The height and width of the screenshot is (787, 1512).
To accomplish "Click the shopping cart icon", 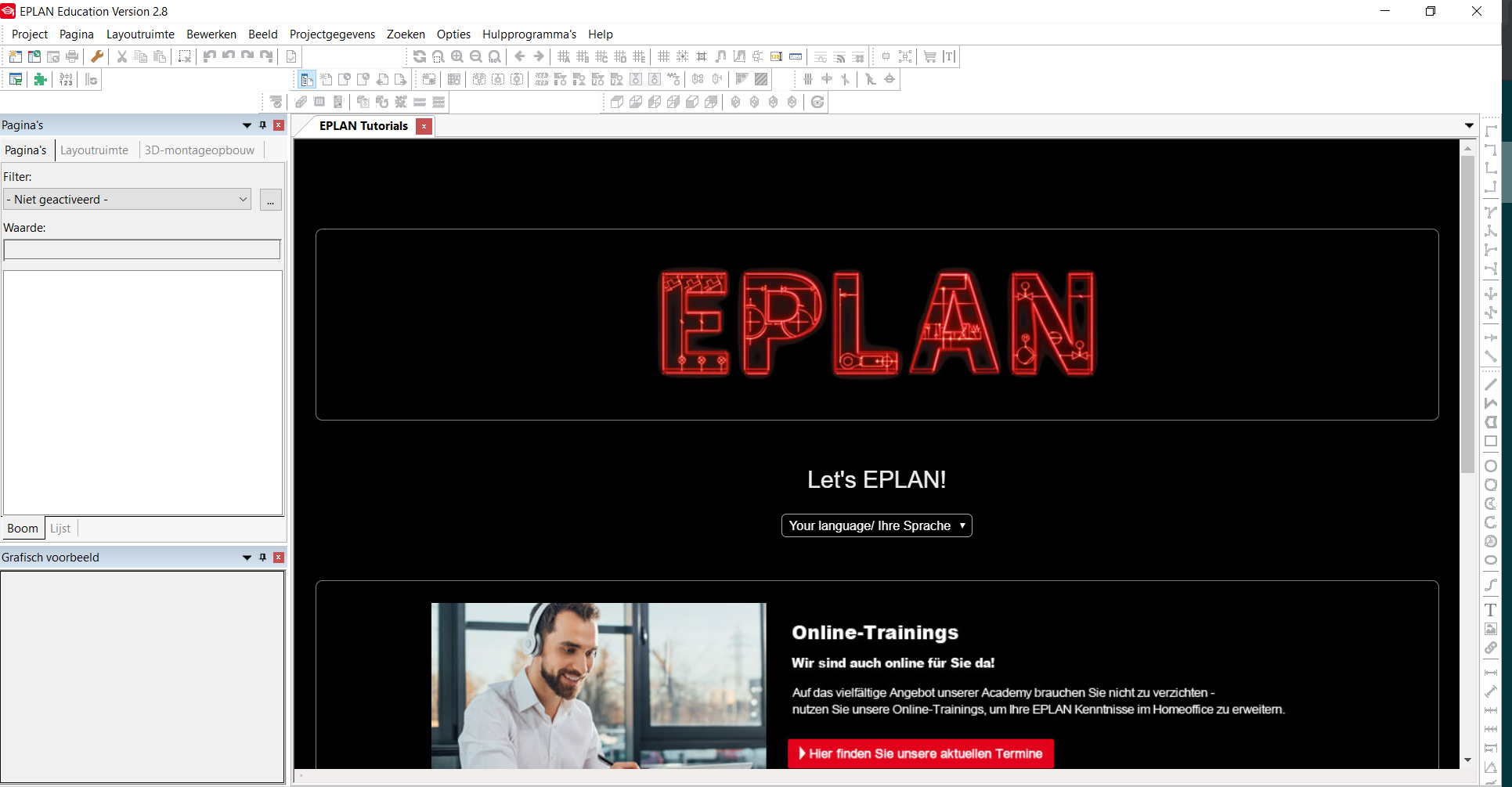I will pos(930,56).
